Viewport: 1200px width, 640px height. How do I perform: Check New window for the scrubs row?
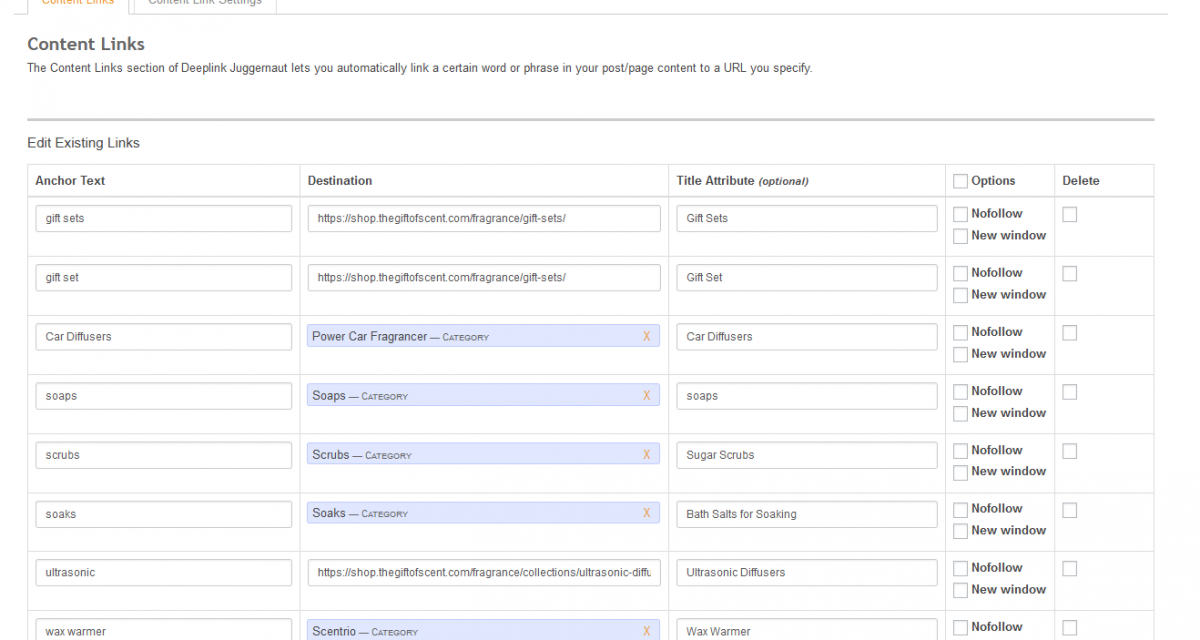961,473
